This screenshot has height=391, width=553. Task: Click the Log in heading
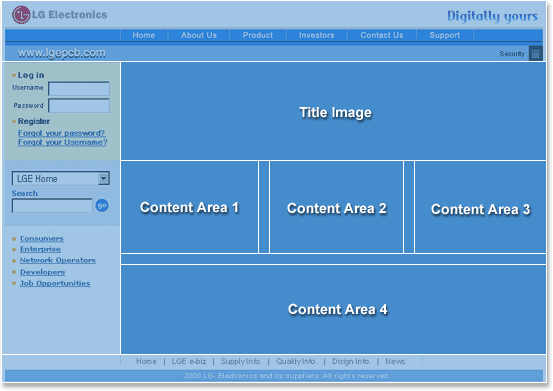(31, 75)
